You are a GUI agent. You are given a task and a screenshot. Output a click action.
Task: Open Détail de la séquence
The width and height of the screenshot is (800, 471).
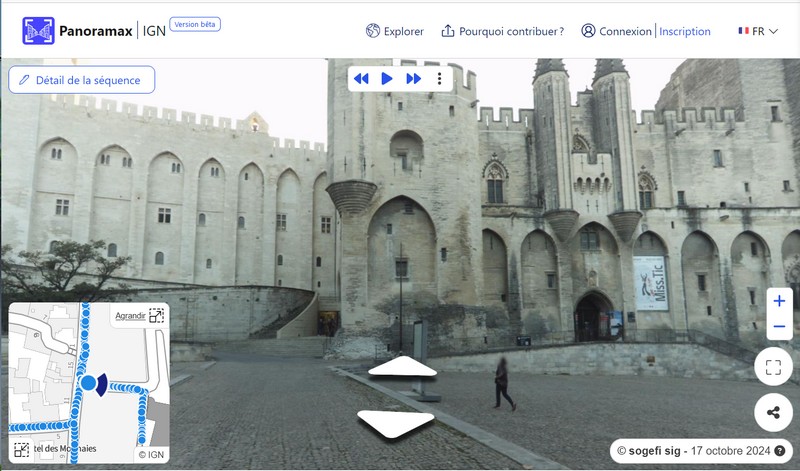pos(82,80)
